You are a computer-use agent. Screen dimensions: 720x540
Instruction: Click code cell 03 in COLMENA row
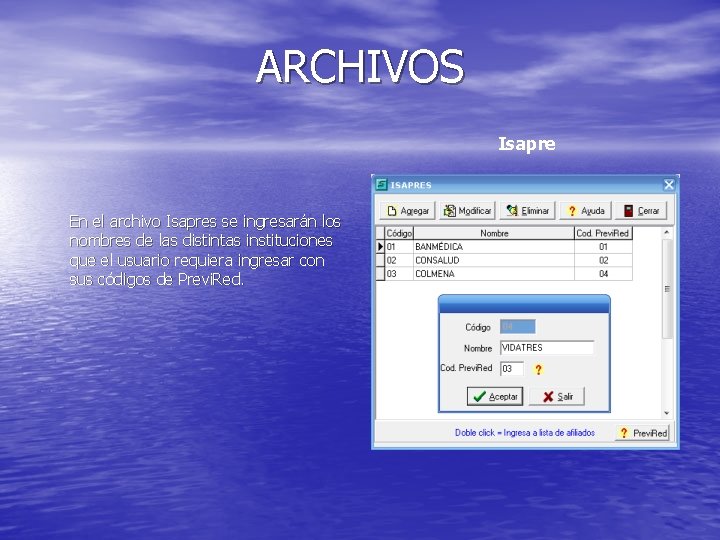pyautogui.click(x=399, y=274)
